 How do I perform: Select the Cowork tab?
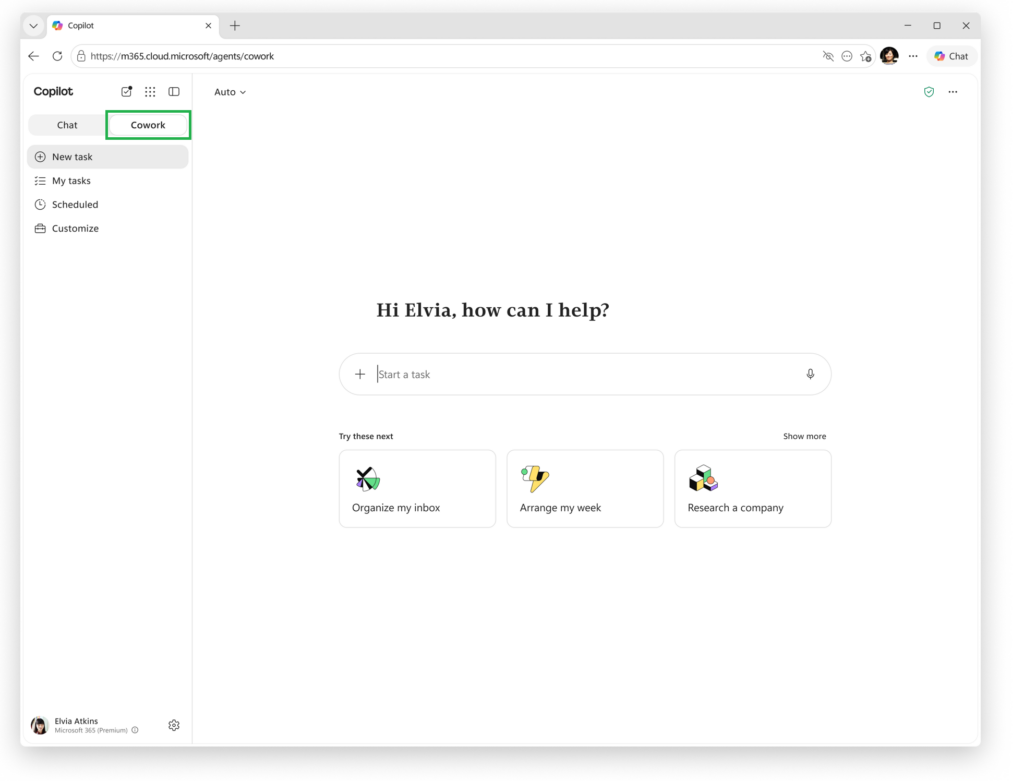point(148,125)
